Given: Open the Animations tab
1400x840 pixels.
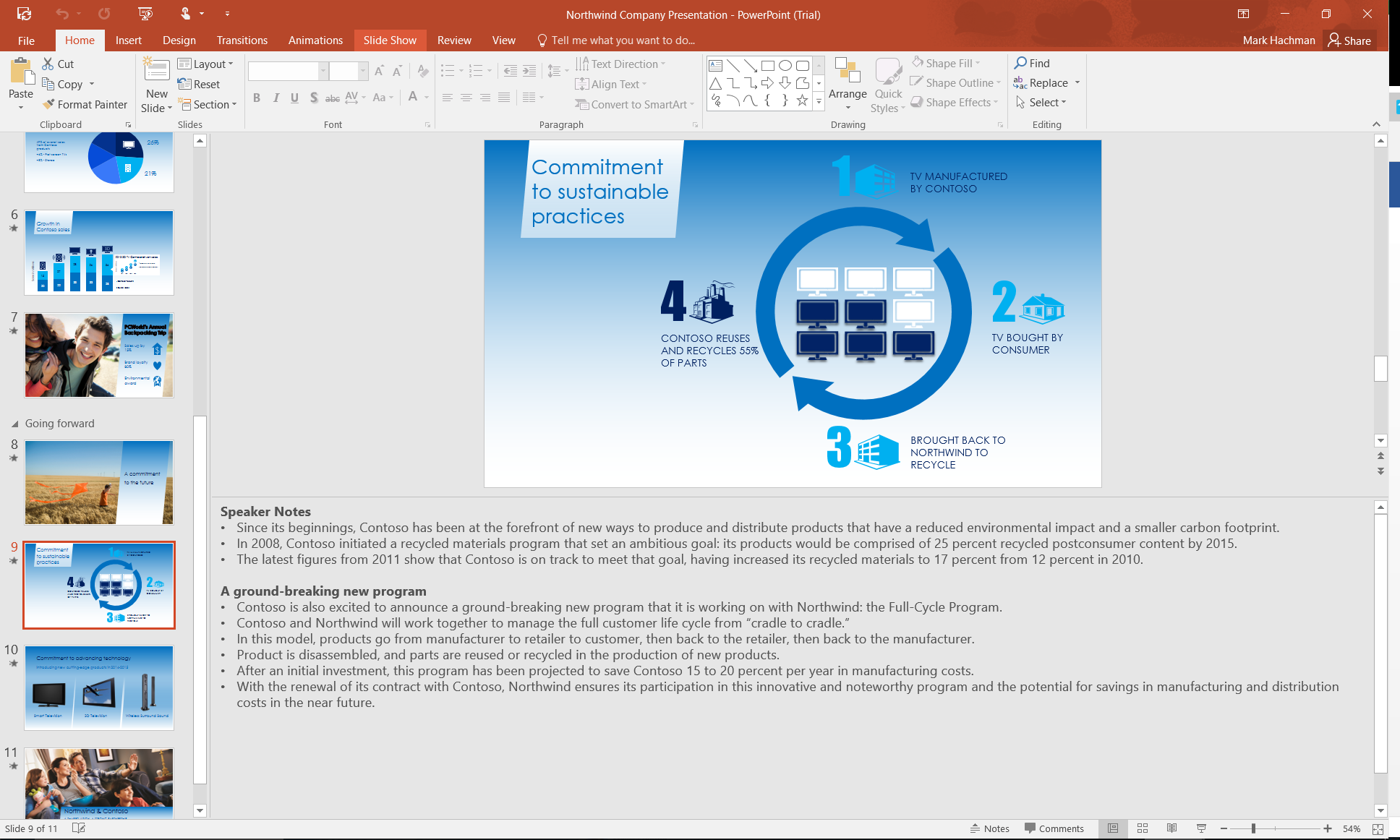Looking at the screenshot, I should (315, 40).
